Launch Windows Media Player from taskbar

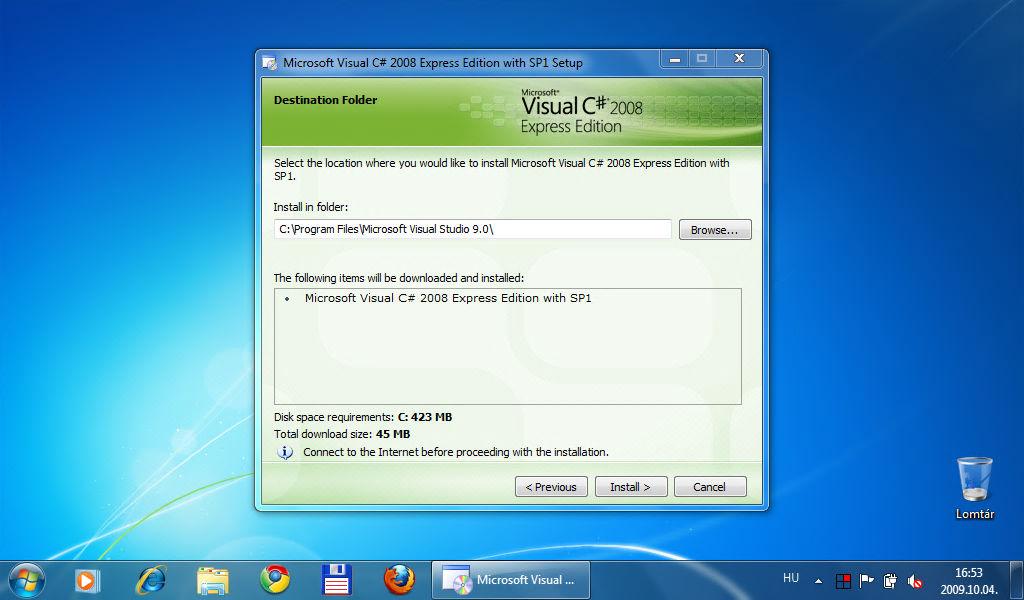click(x=87, y=580)
